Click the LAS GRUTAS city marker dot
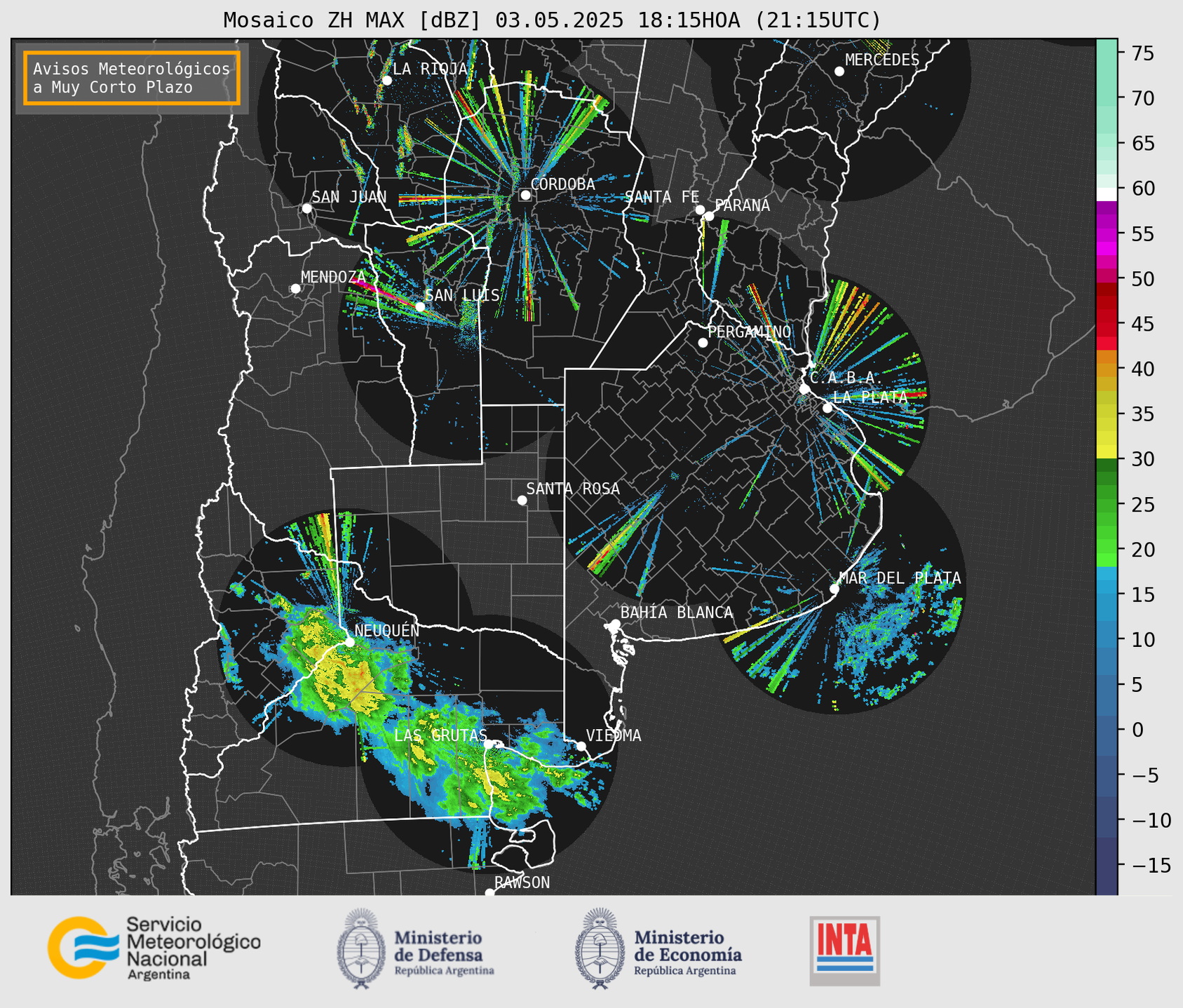Image resolution: width=1183 pixels, height=1008 pixels. click(489, 744)
